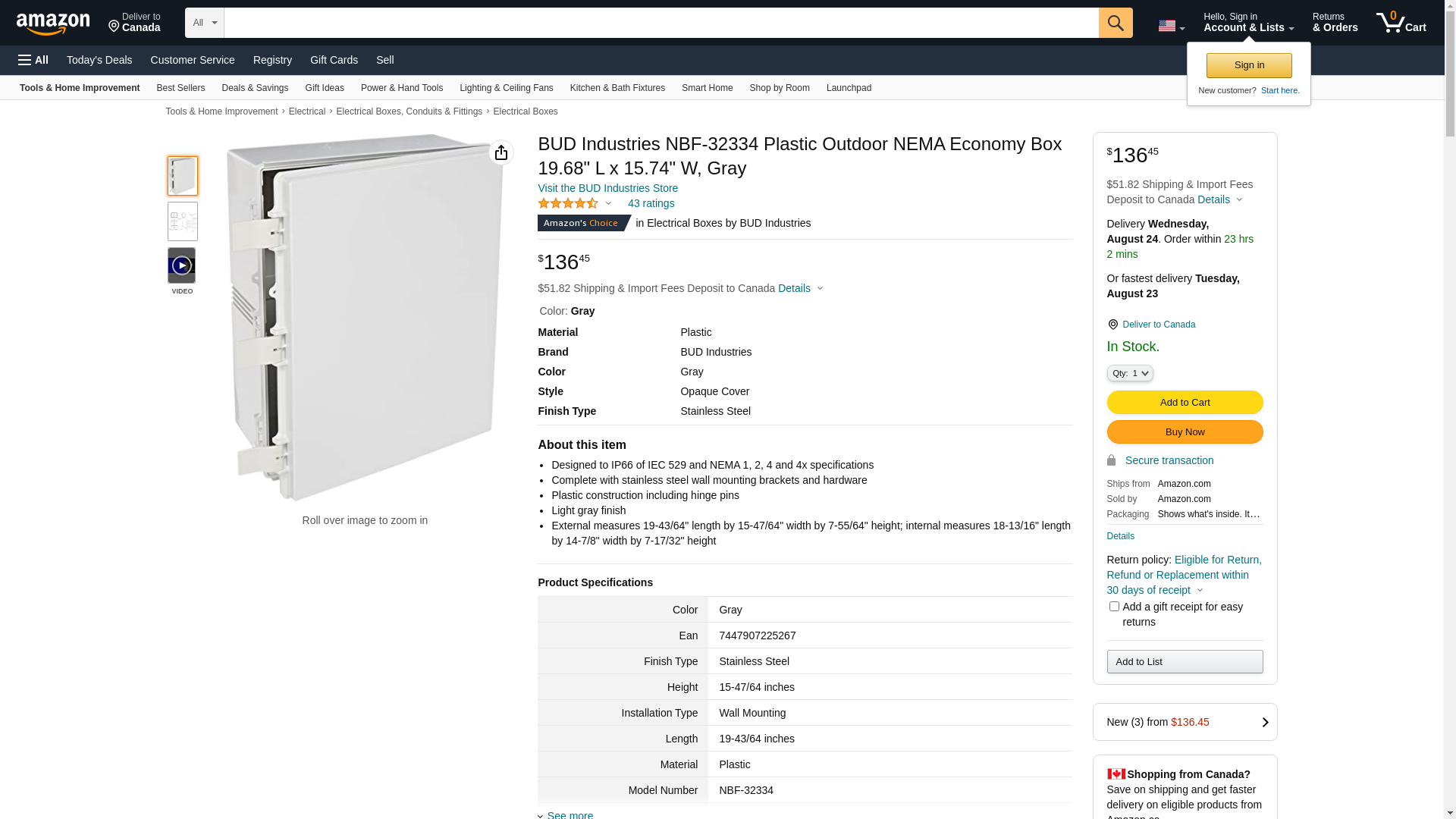Play the product video thumbnail
1456x819 pixels.
tap(182, 266)
